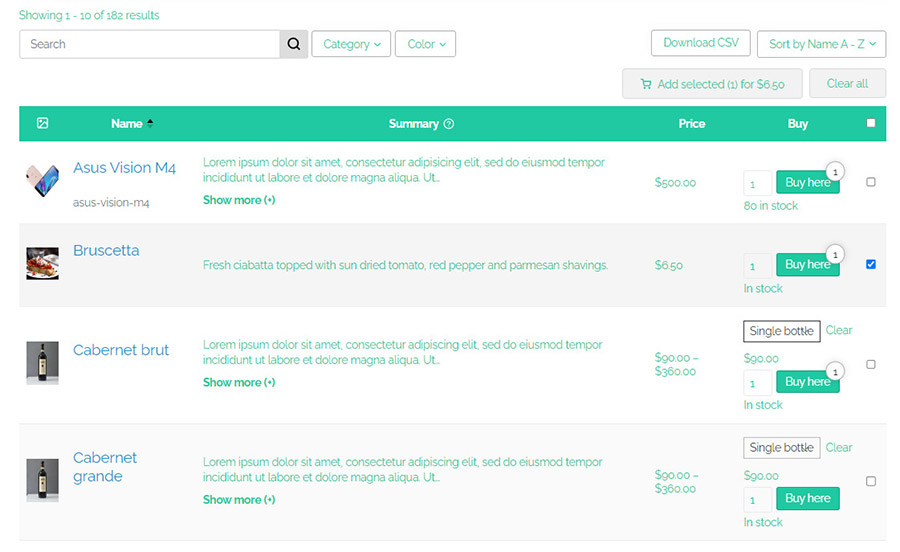This screenshot has width=900, height=552.
Task: Click the Price column header
Action: (x=692, y=124)
